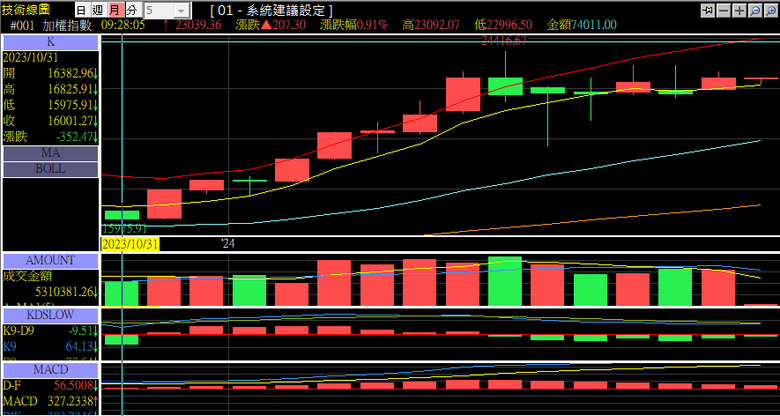Zoom in with the magnifier plus icon

click(x=771, y=10)
